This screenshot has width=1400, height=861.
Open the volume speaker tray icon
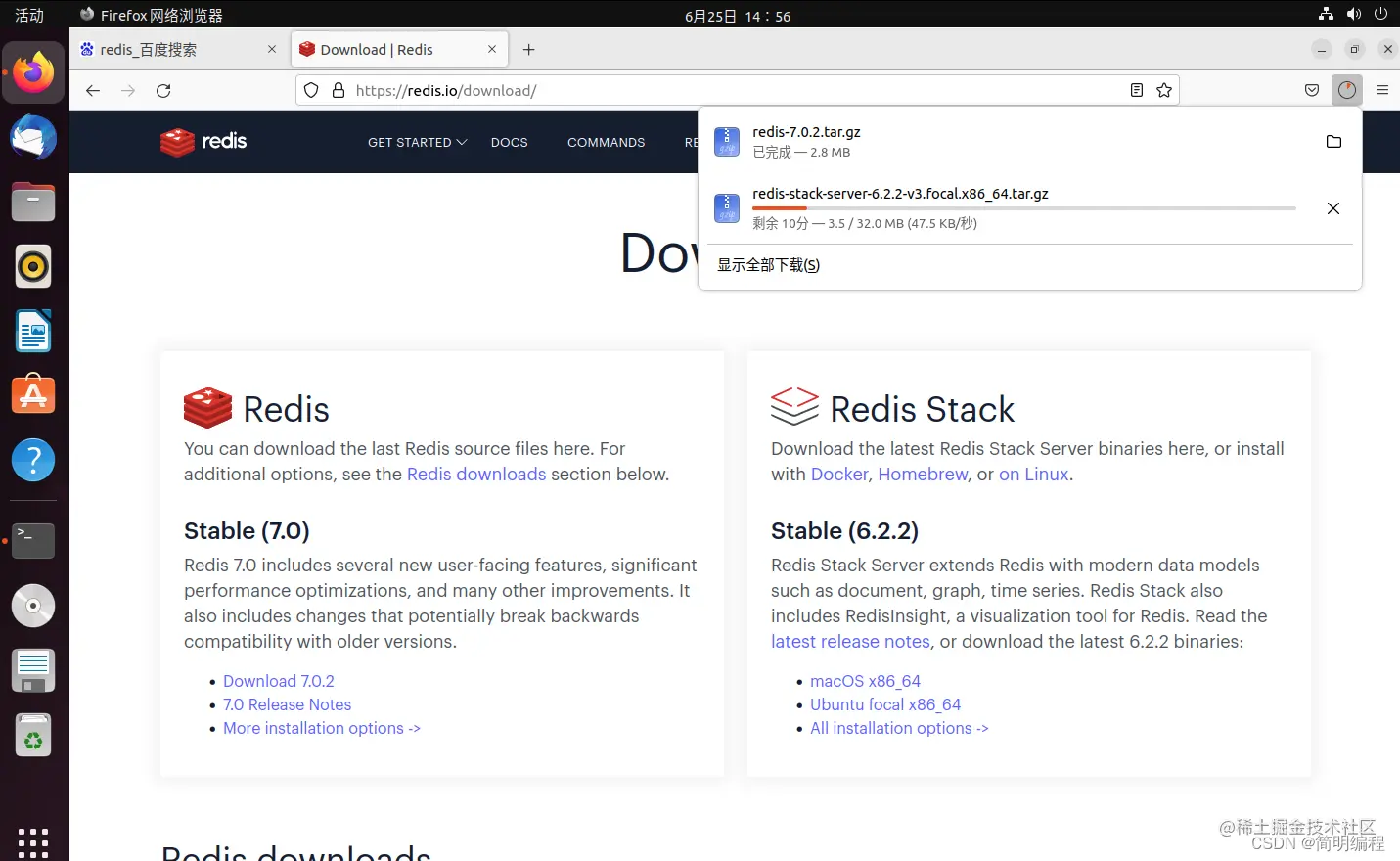point(1354,15)
